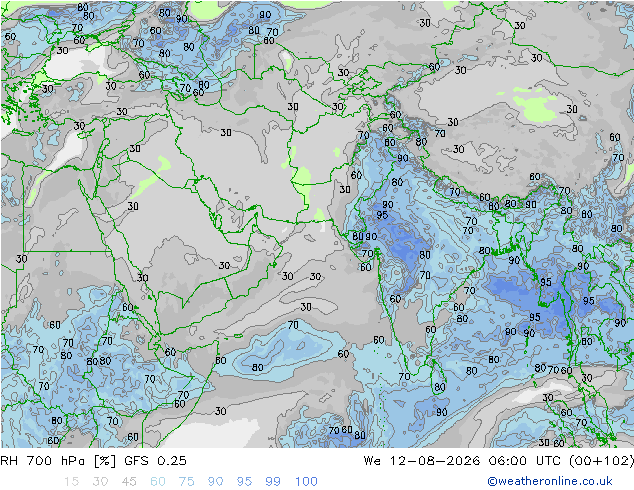Click legend value 30 in the color scale

point(100,482)
